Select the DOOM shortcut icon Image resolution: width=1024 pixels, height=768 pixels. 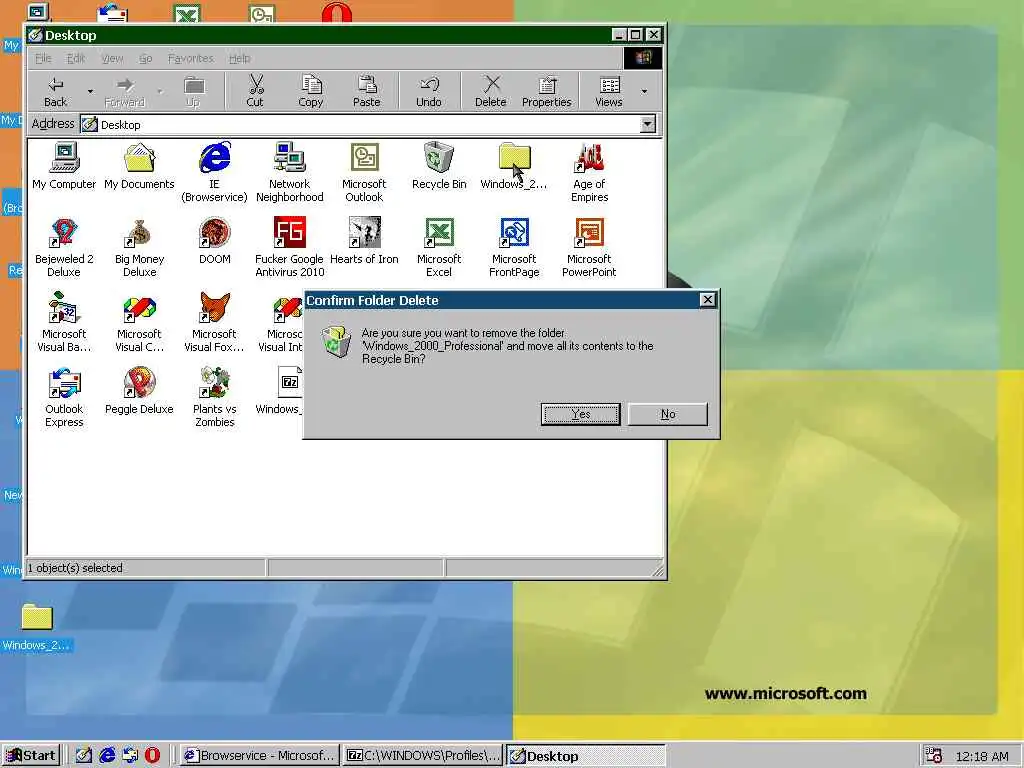point(214,241)
